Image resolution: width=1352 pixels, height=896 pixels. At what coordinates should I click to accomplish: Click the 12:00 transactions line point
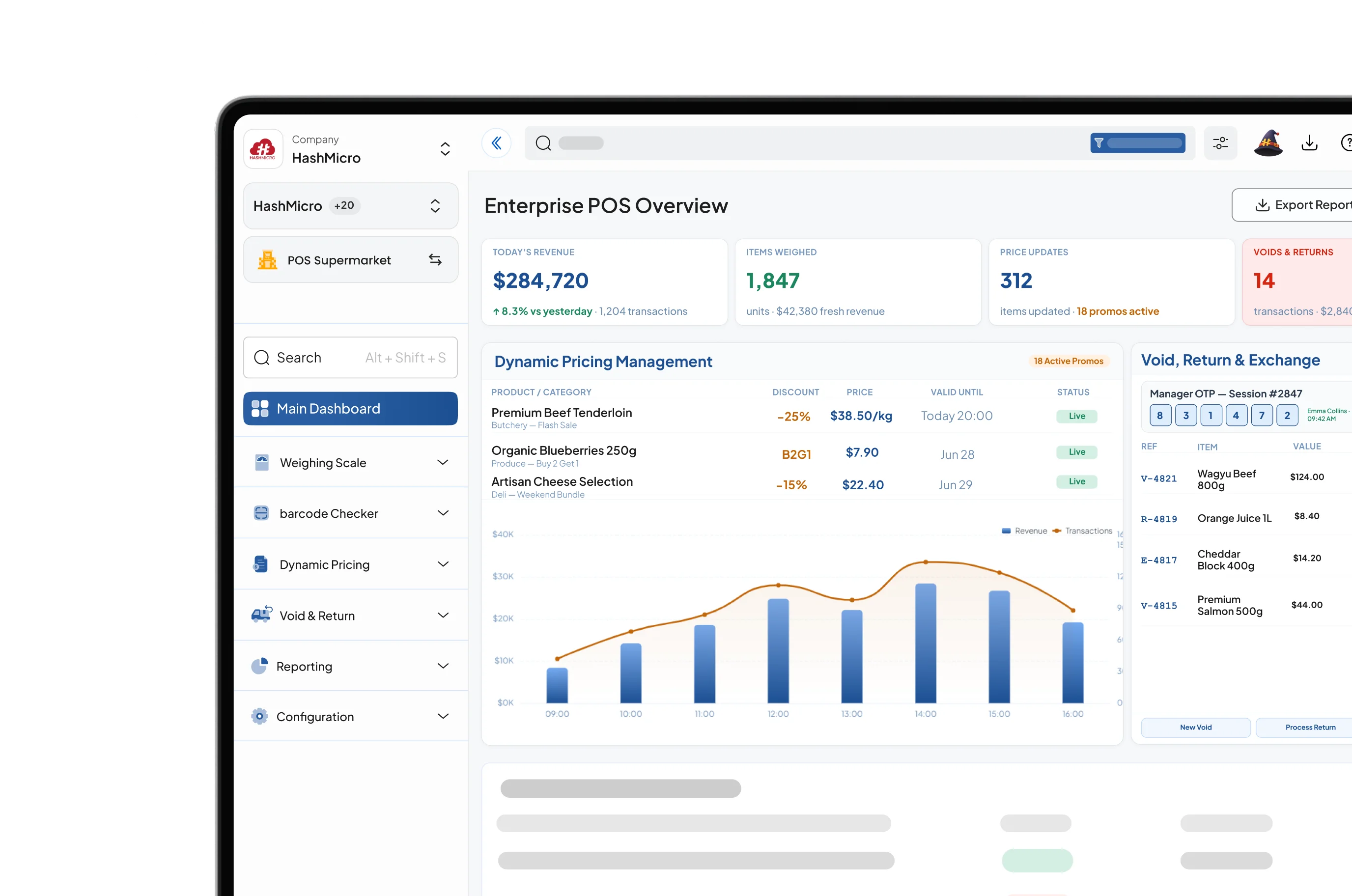[x=778, y=585]
